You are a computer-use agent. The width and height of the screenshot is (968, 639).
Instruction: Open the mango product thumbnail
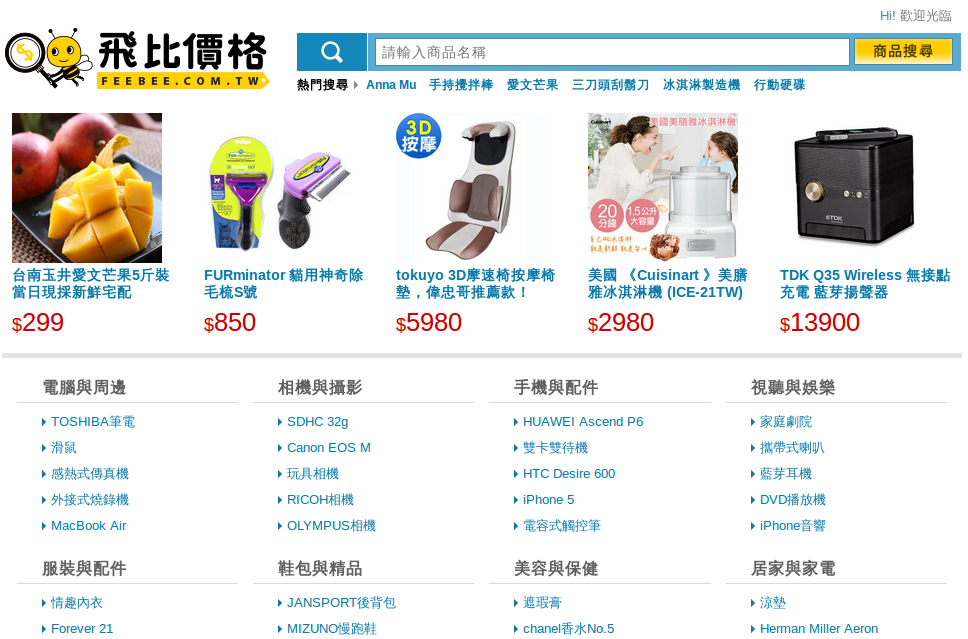tap(87, 188)
